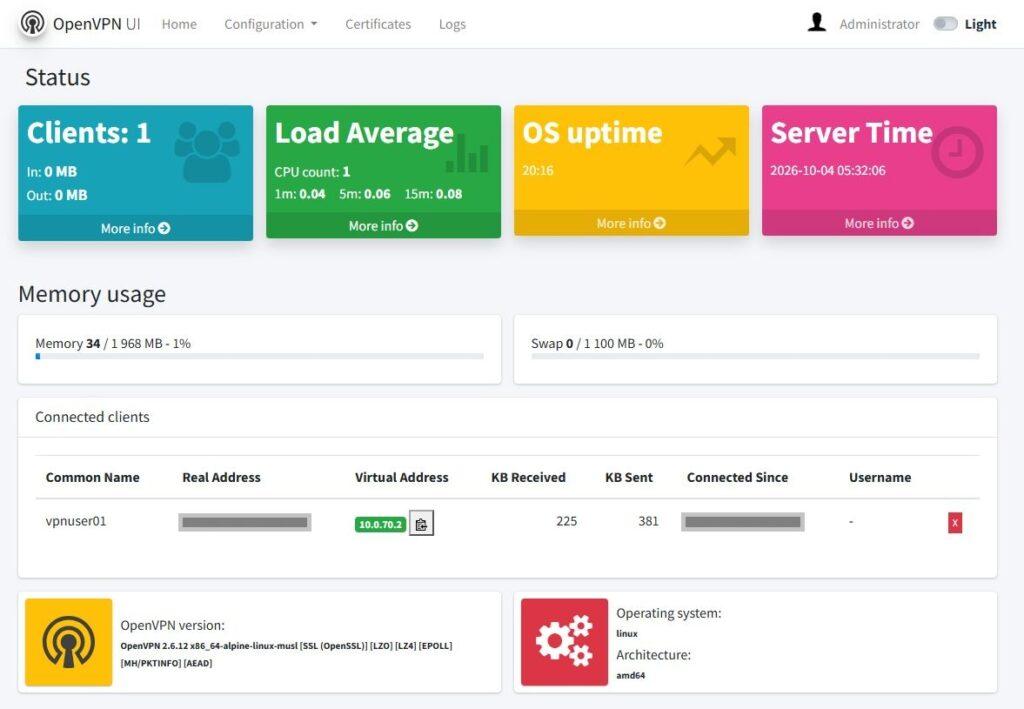The height and width of the screenshot is (709, 1024).
Task: Click the KB Received column header
Action: [x=528, y=477]
